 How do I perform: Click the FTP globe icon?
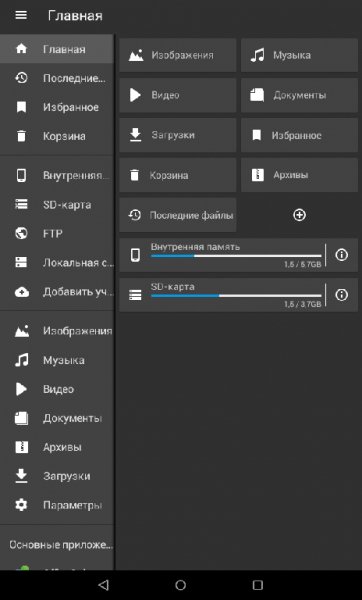click(21, 233)
